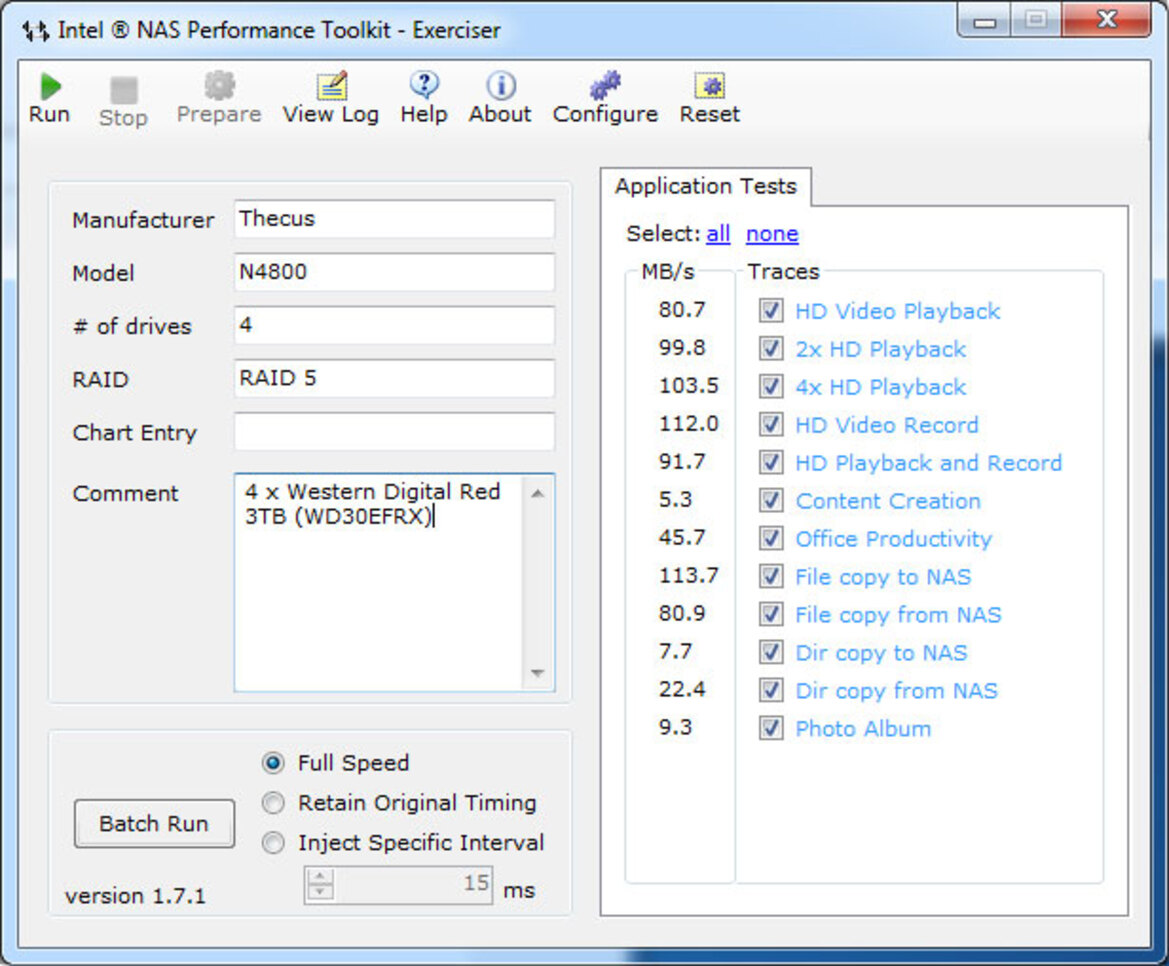Click the green Run icon
The image size is (1169, 966).
pos(50,86)
